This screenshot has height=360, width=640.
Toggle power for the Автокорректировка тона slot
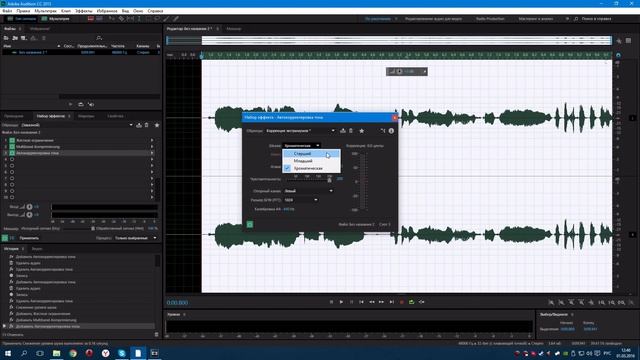(12, 153)
